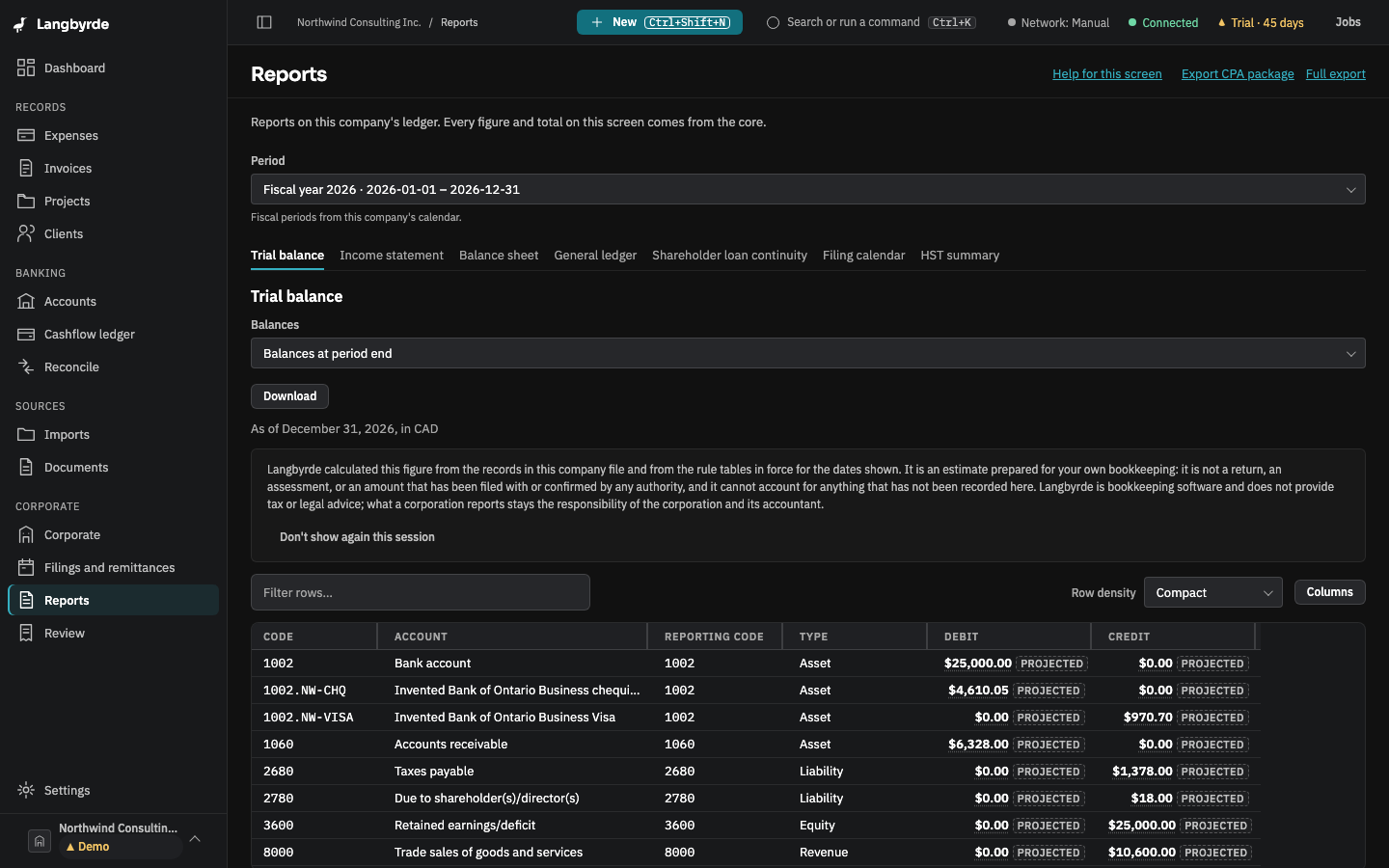
Task: Click the Filter rows input field
Action: pyautogui.click(x=421, y=592)
